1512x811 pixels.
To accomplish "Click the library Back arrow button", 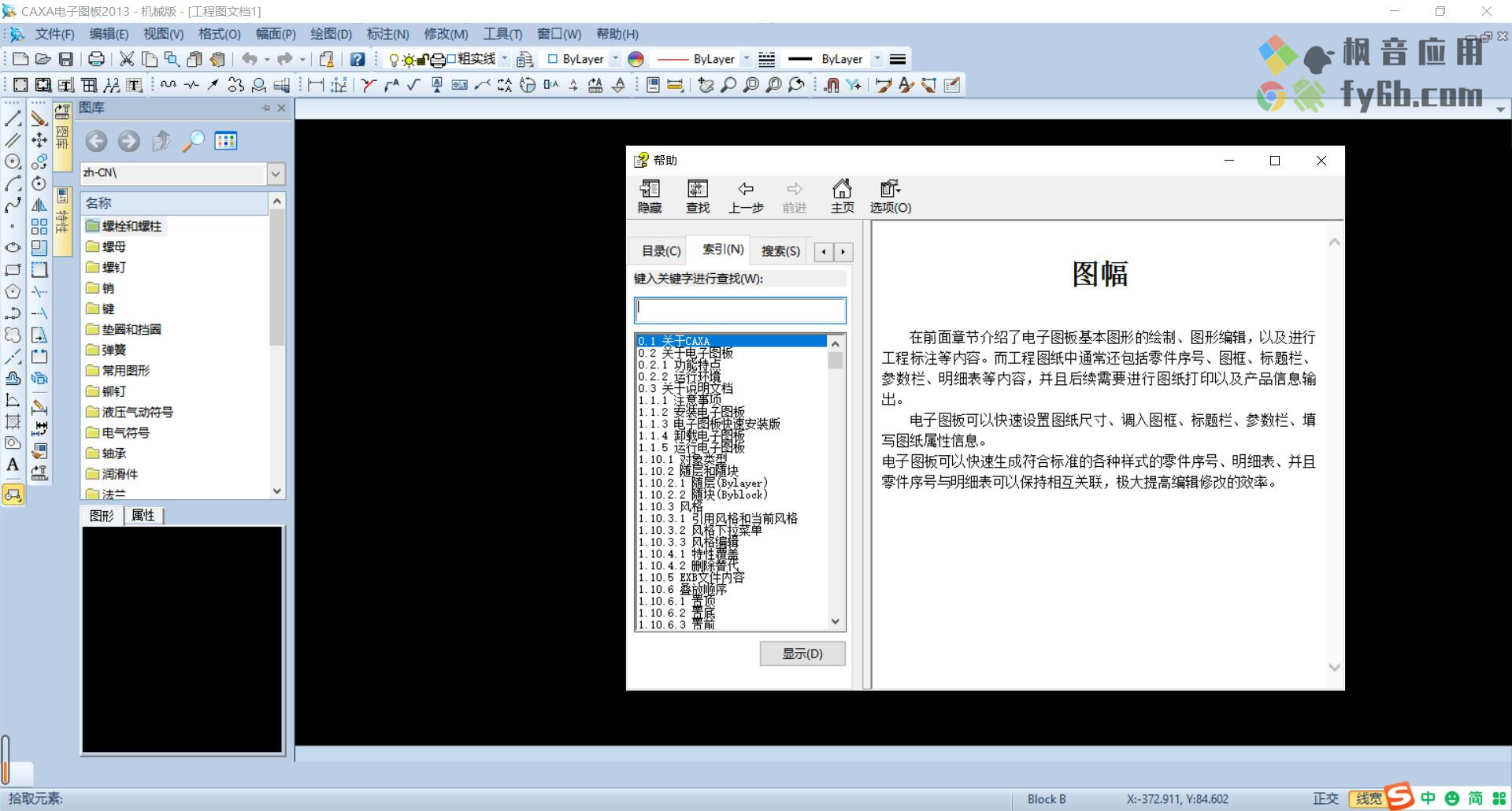I will coord(96,141).
